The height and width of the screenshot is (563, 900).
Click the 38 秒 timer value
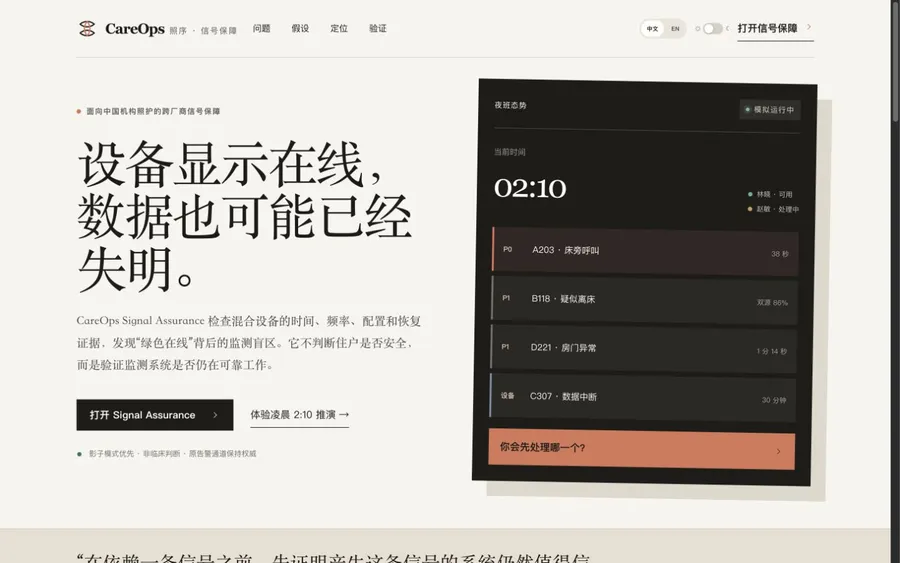(x=779, y=254)
